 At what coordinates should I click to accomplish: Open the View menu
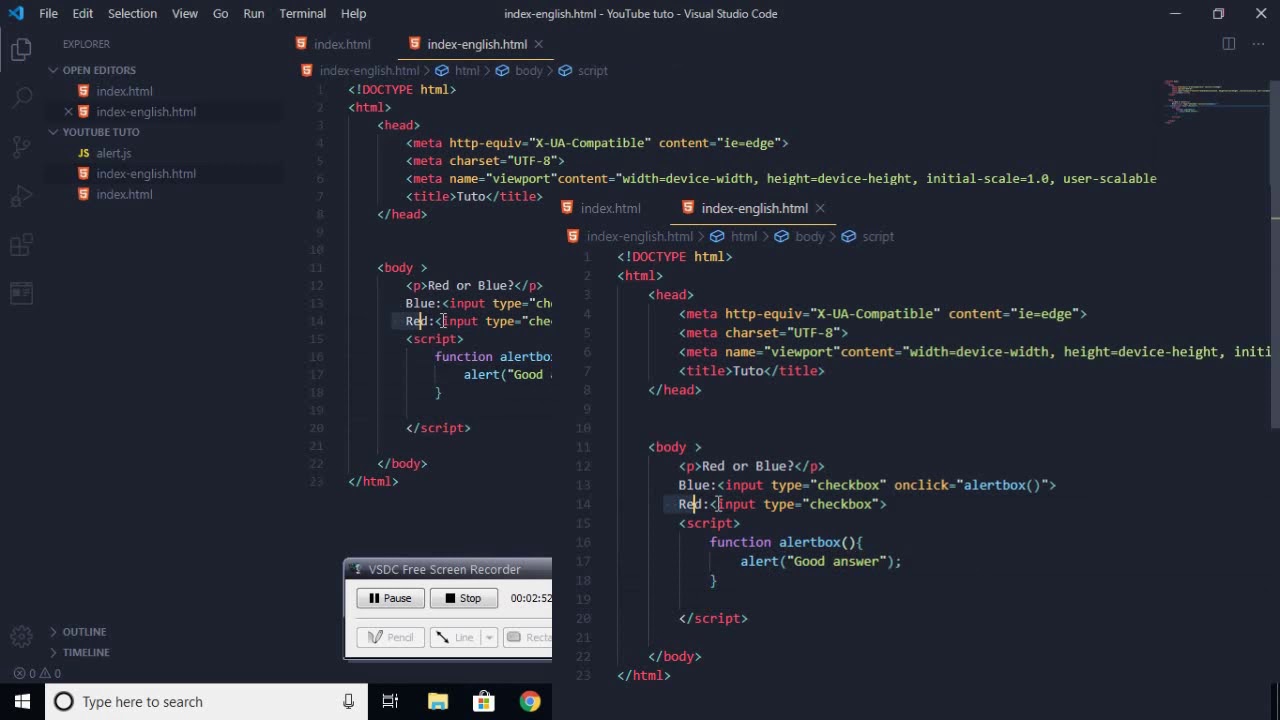[x=185, y=13]
